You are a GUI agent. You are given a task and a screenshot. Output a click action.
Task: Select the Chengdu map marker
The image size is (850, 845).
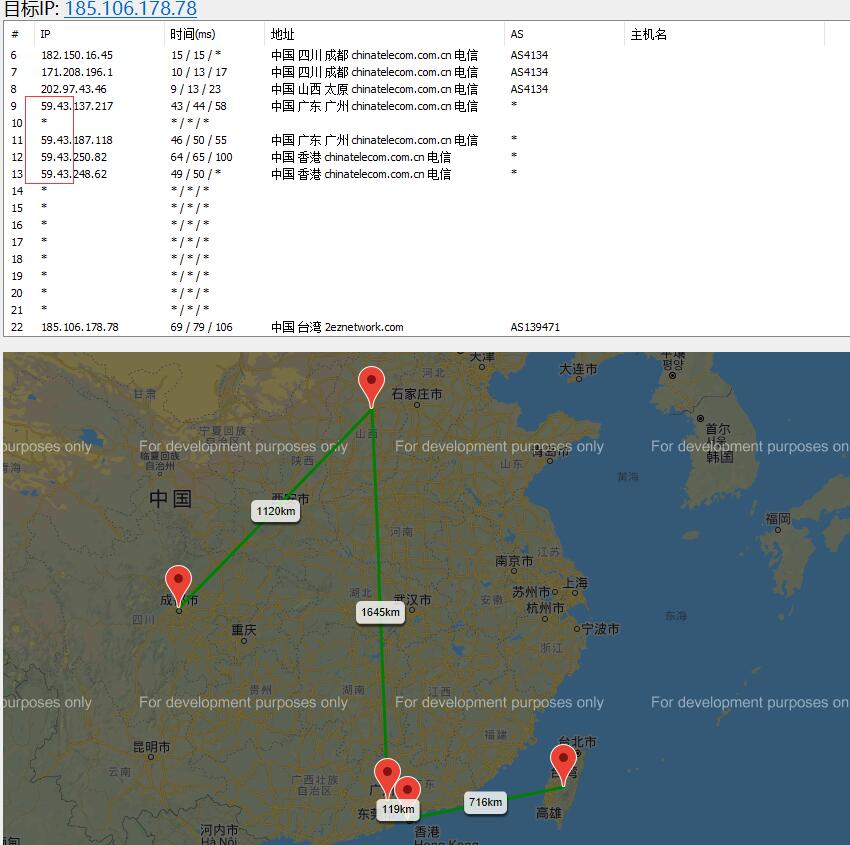coord(178,586)
